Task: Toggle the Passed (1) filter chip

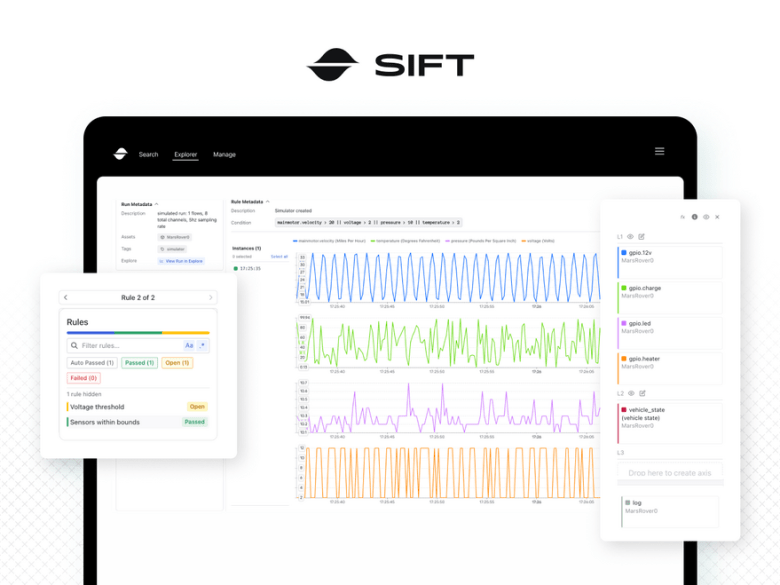Action: coord(139,363)
